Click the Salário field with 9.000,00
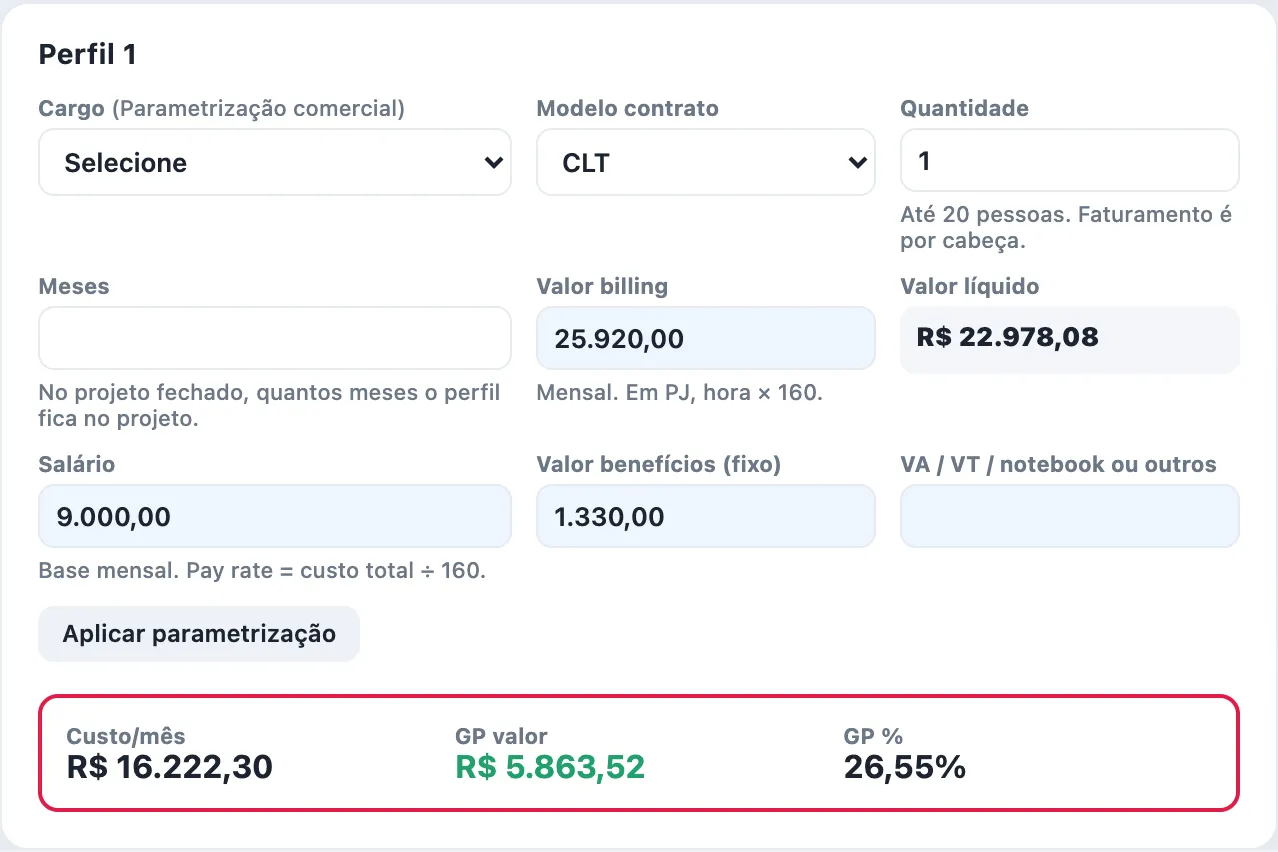 (x=275, y=516)
